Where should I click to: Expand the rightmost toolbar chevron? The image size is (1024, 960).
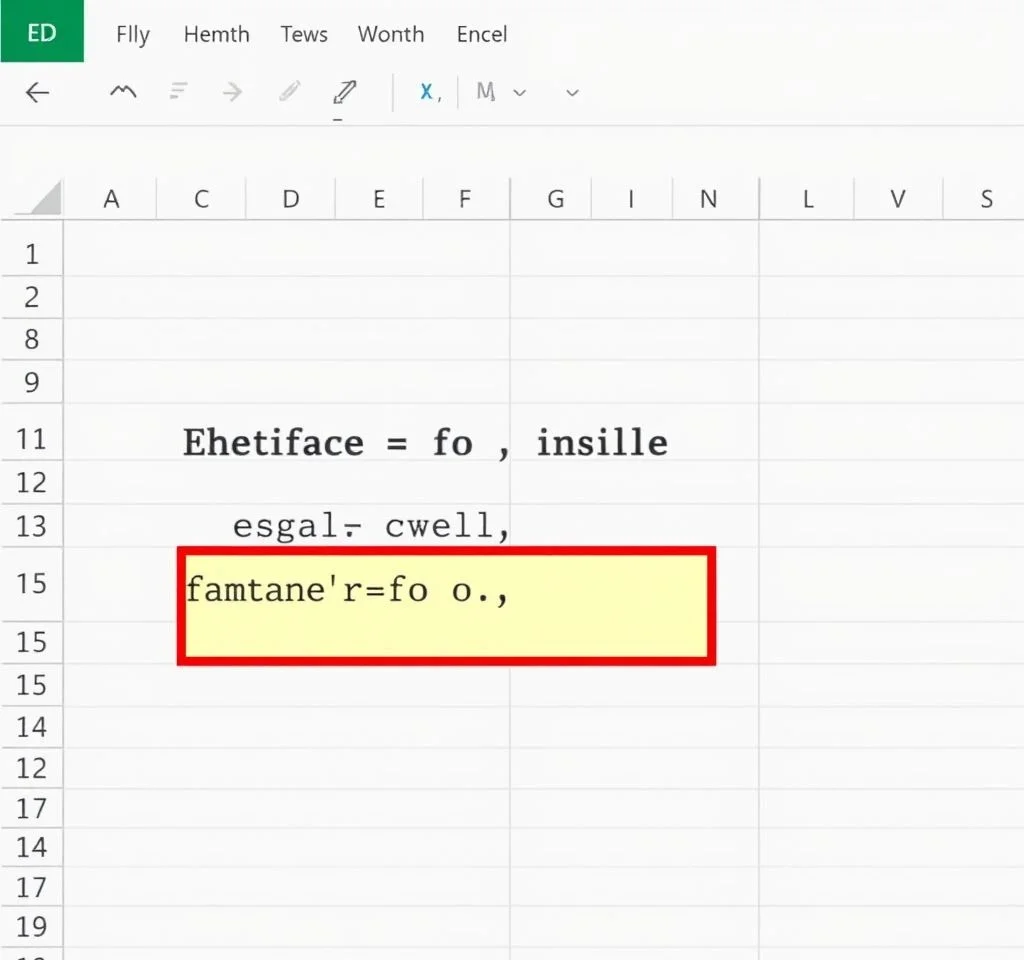[x=572, y=92]
